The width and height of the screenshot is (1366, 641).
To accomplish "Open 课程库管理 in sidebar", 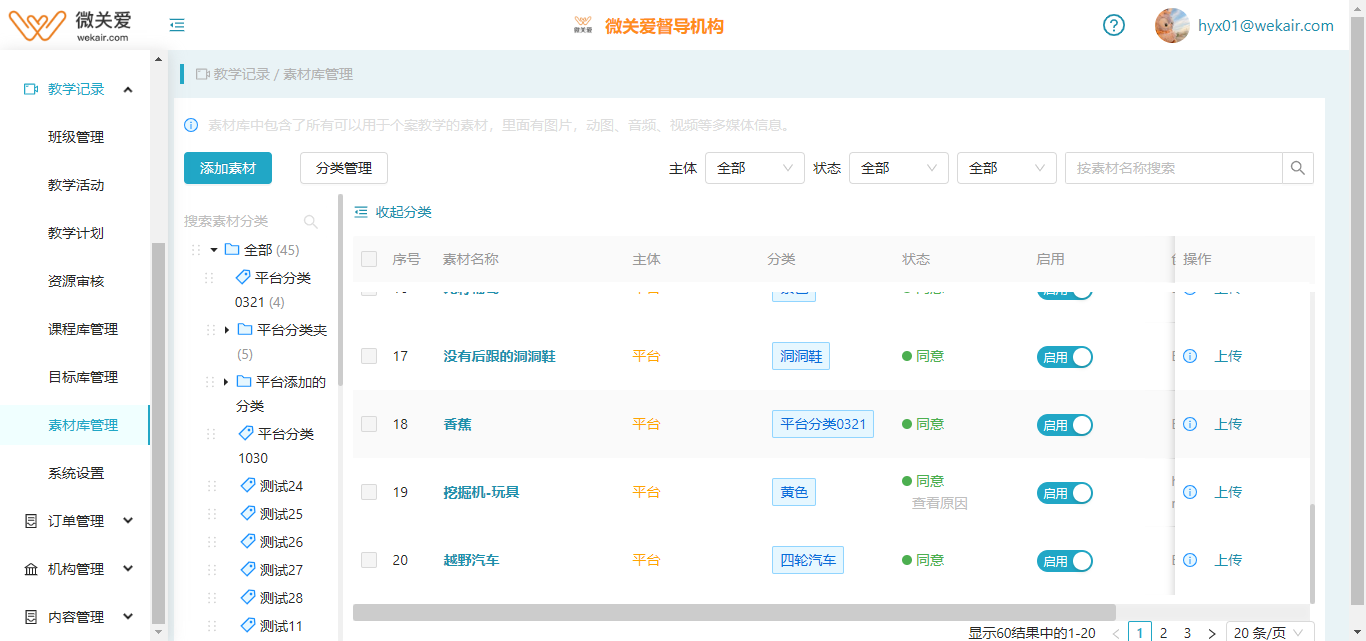I will [x=83, y=329].
